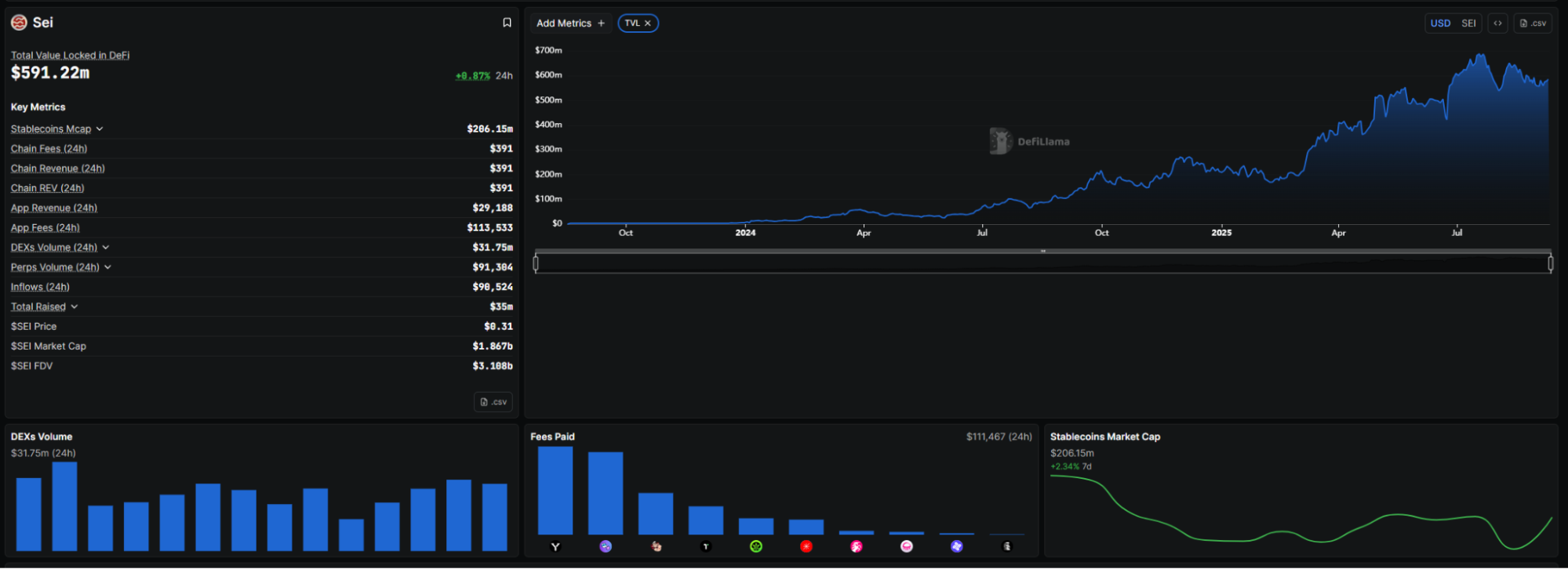Click the Inflows (24h) label
The width and height of the screenshot is (1568, 569).
point(40,287)
